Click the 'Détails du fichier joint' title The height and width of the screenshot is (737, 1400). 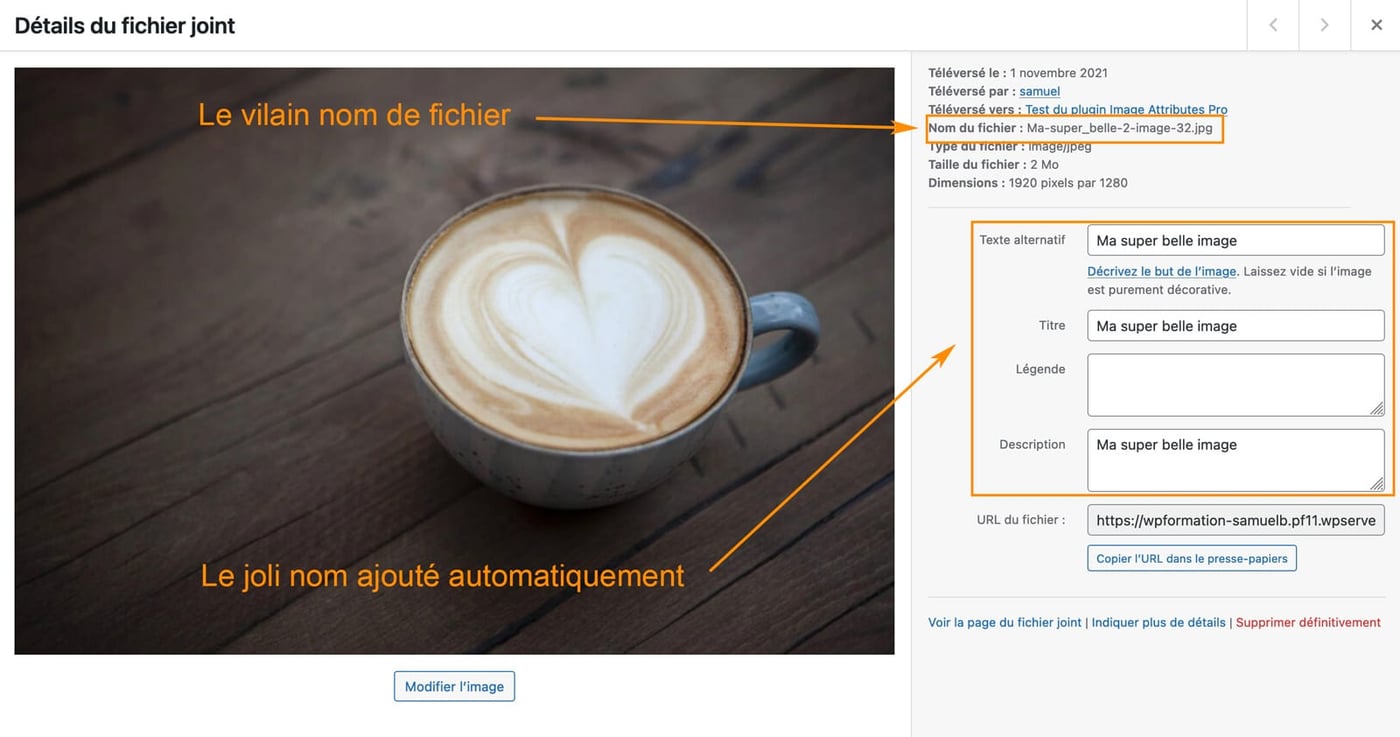pos(122,25)
